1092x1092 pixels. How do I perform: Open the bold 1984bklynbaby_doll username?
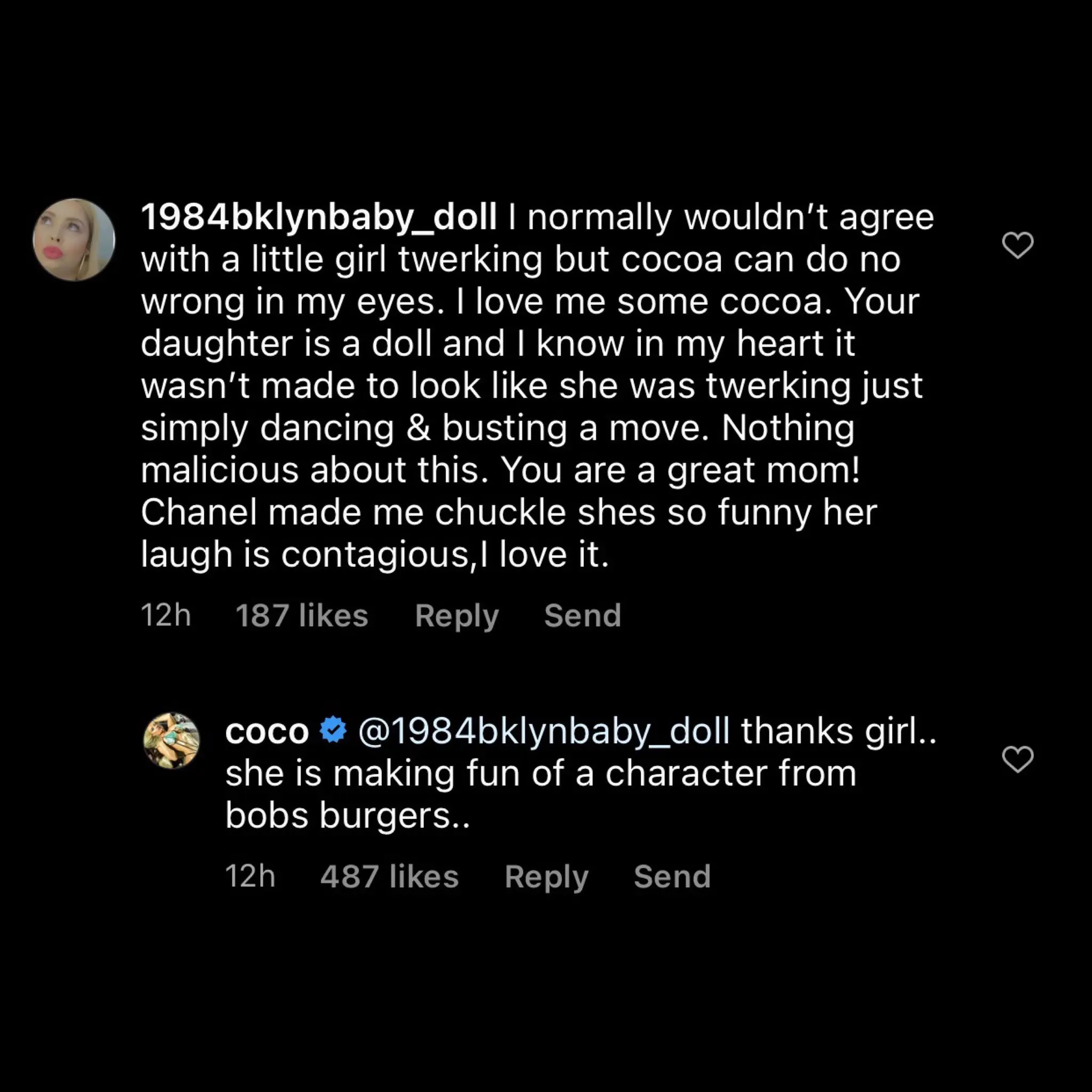319,217
